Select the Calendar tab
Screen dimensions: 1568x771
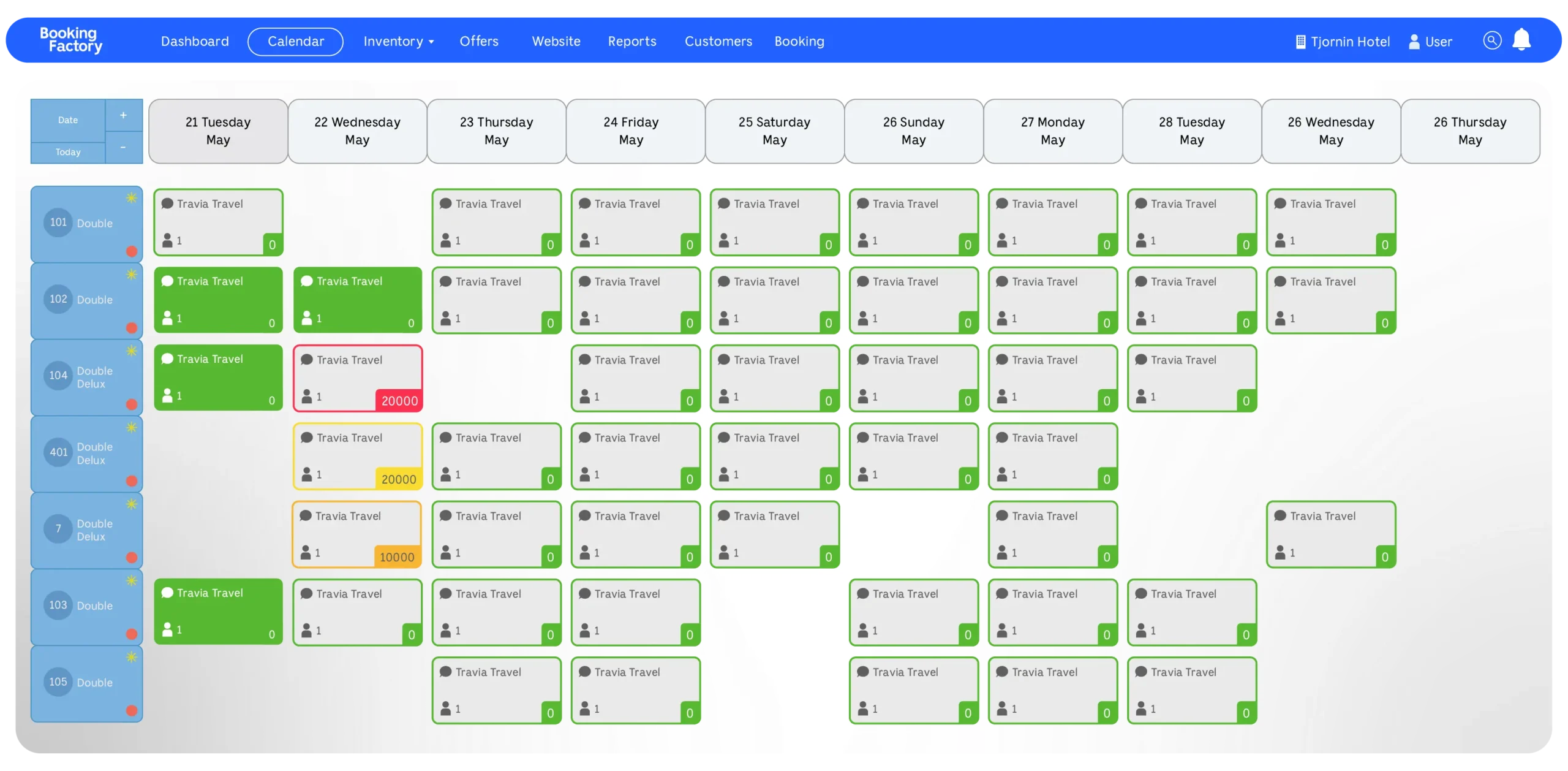(x=295, y=41)
